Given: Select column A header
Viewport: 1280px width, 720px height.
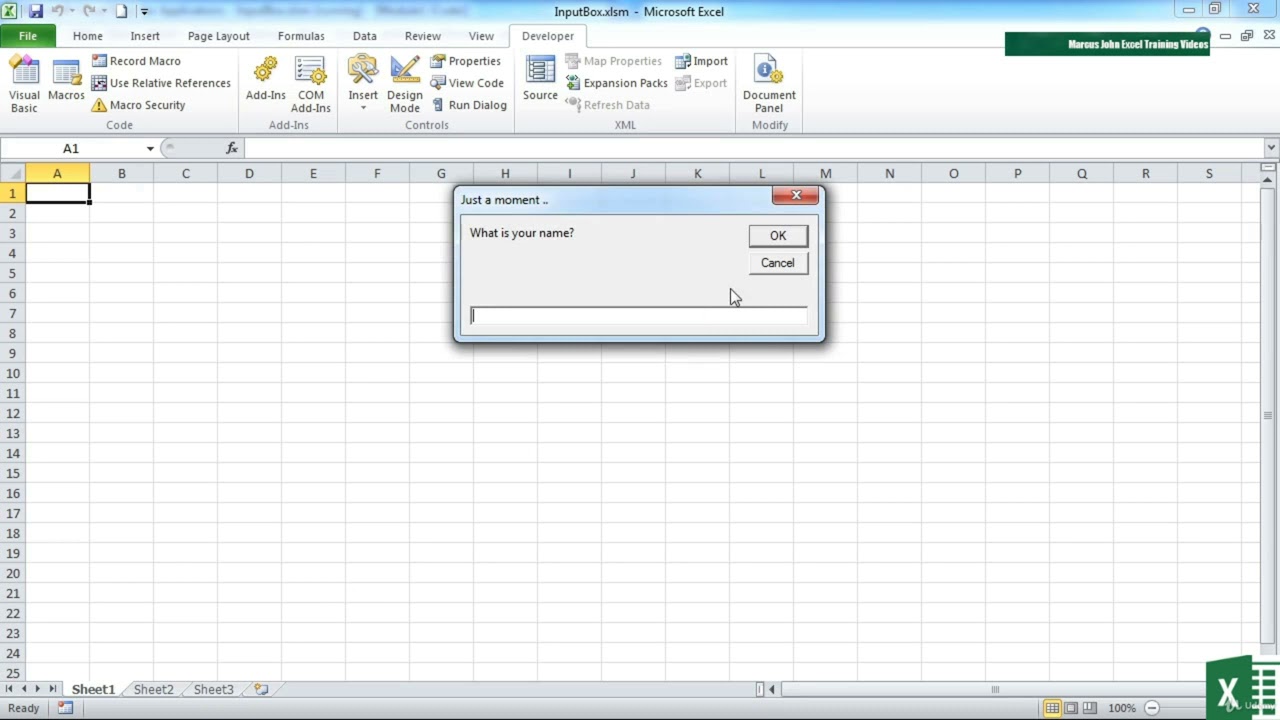Looking at the screenshot, I should [x=57, y=174].
